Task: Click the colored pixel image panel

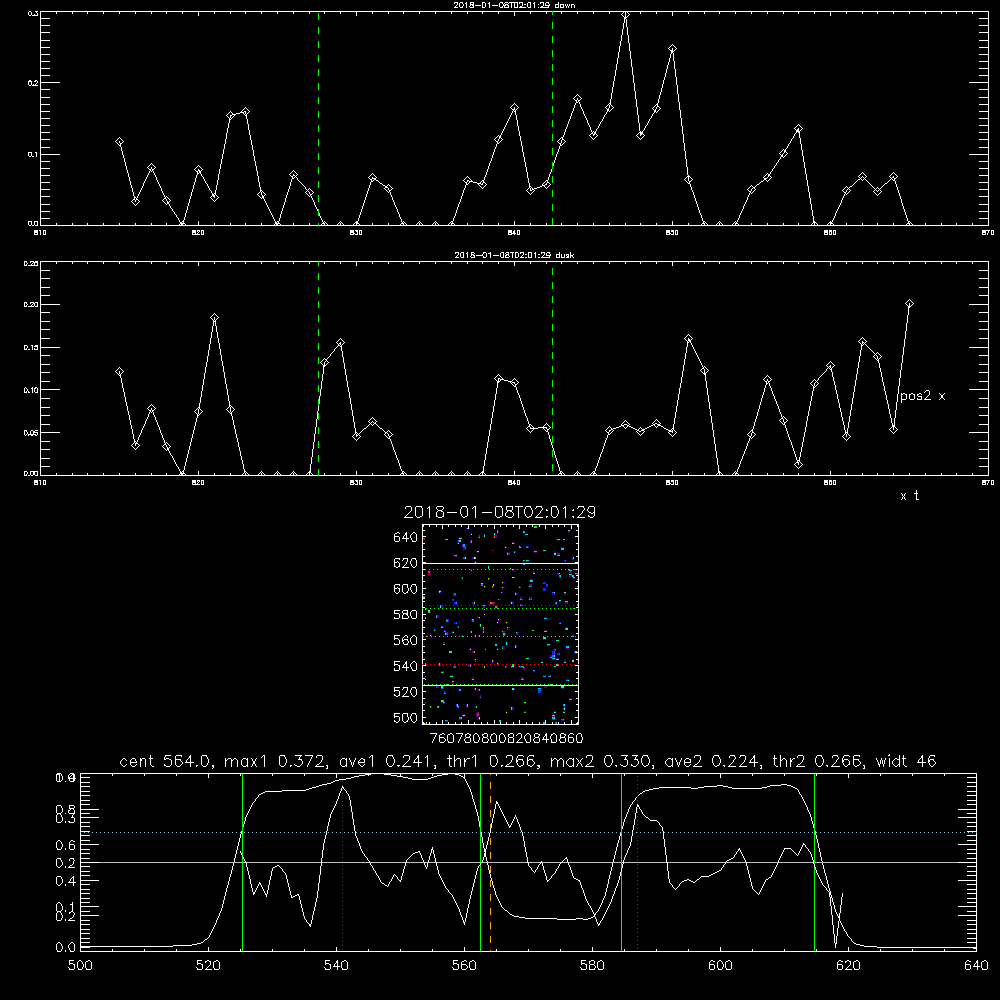Action: tap(501, 624)
